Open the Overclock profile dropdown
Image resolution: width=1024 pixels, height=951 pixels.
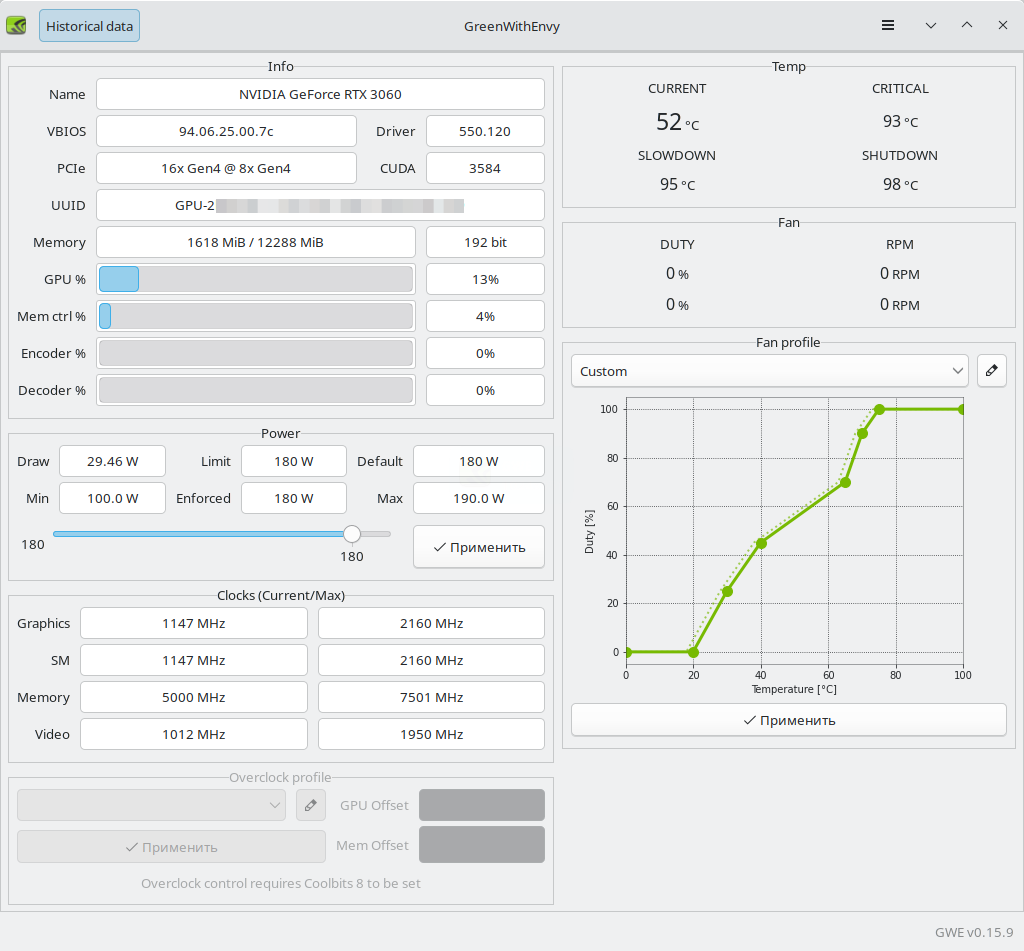click(x=151, y=805)
